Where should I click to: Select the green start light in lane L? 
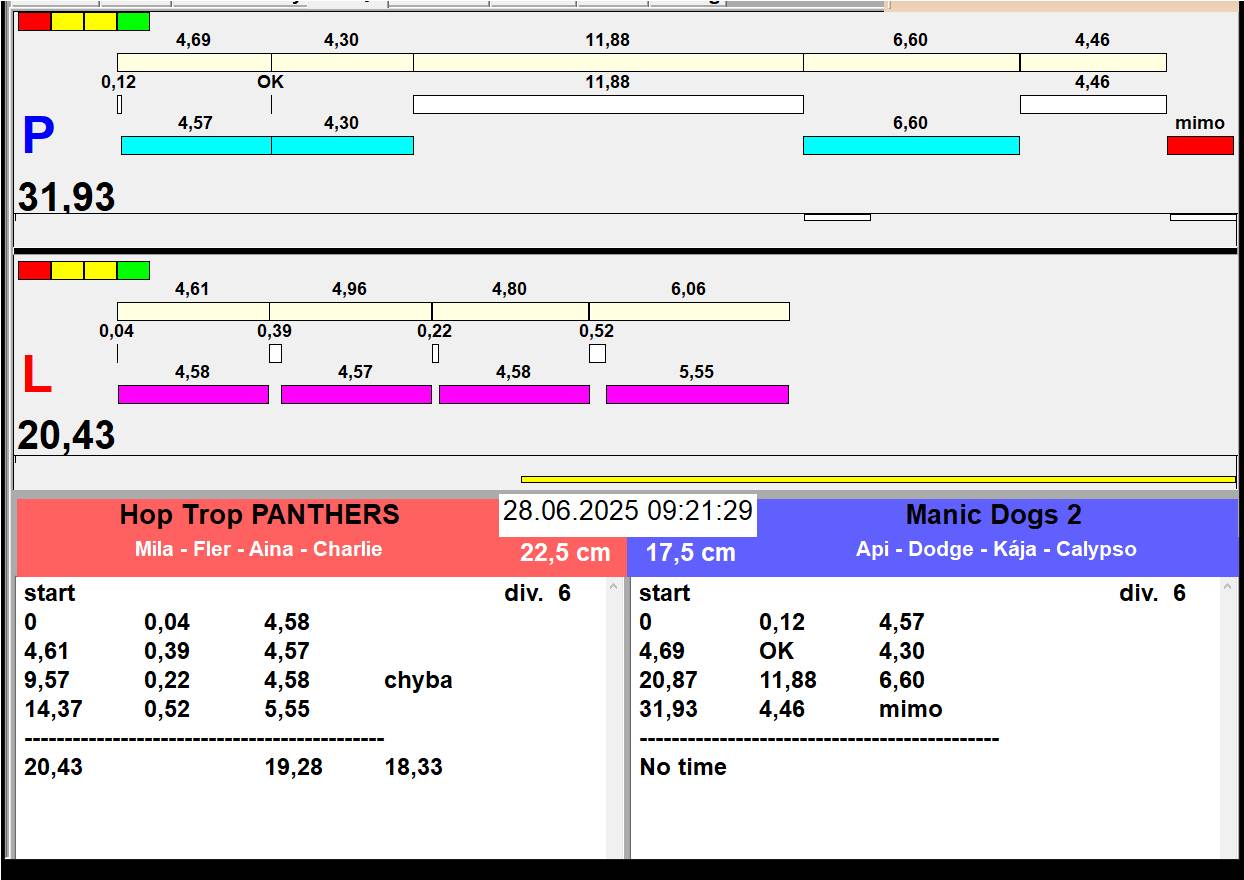(x=133, y=270)
